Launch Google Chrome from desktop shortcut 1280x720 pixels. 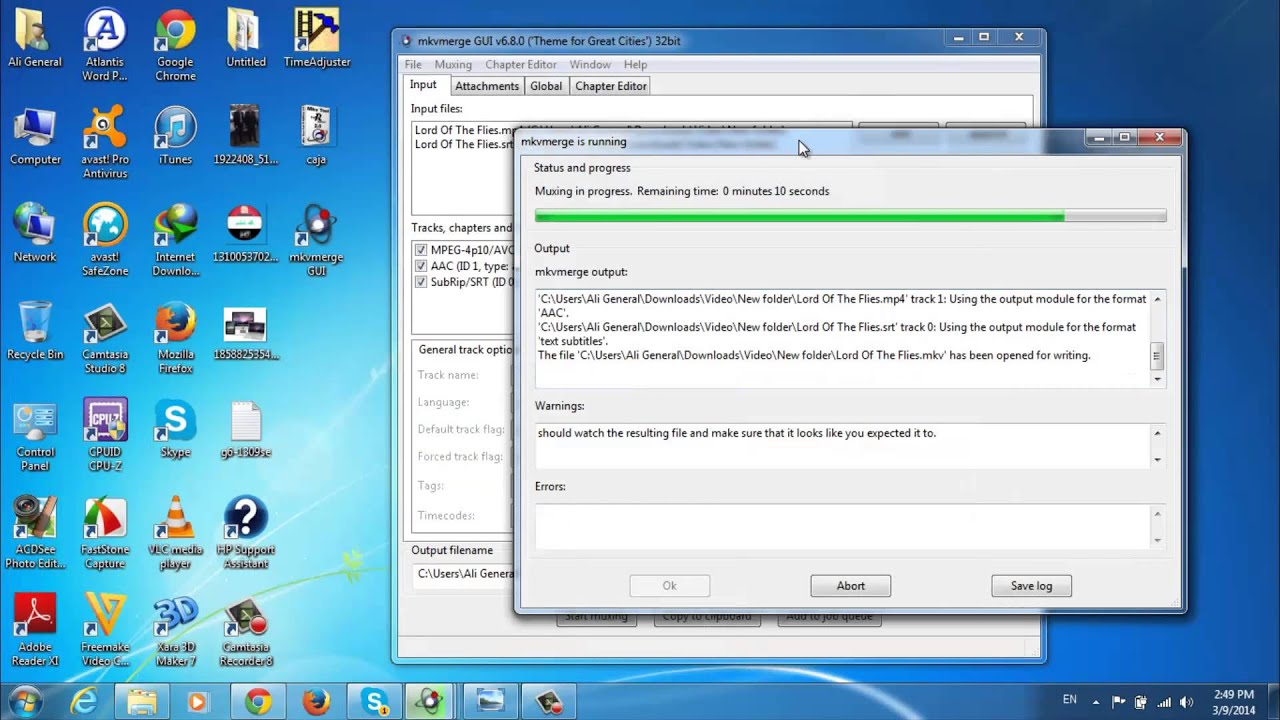click(175, 45)
